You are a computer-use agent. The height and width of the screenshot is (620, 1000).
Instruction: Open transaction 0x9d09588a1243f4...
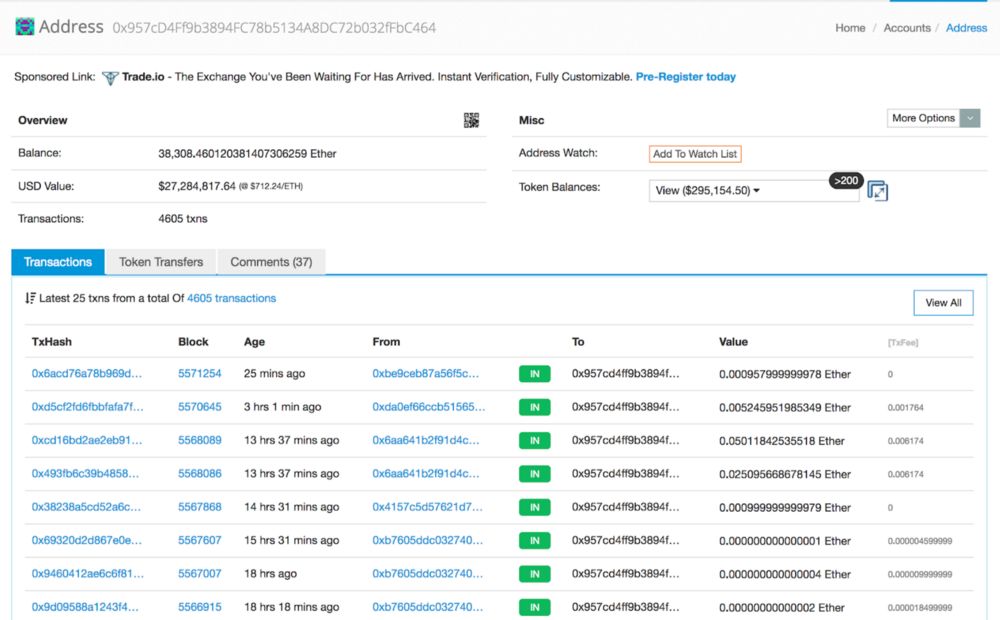click(x=85, y=607)
